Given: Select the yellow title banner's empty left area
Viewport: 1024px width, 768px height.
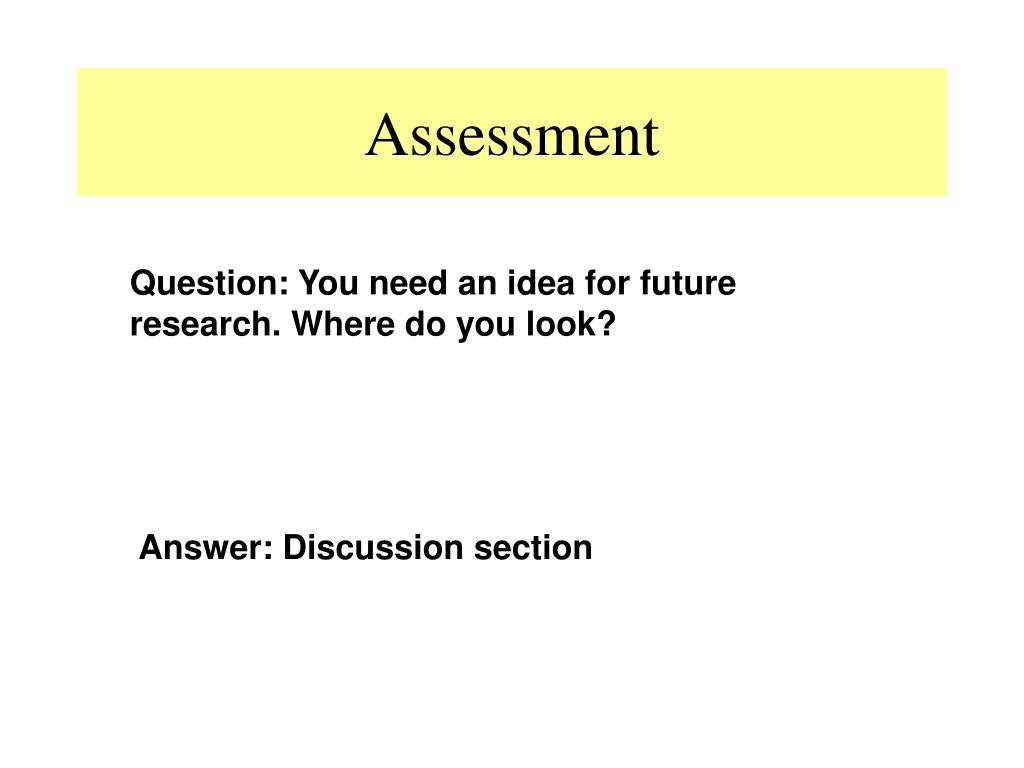Looking at the screenshot, I should [216, 132].
